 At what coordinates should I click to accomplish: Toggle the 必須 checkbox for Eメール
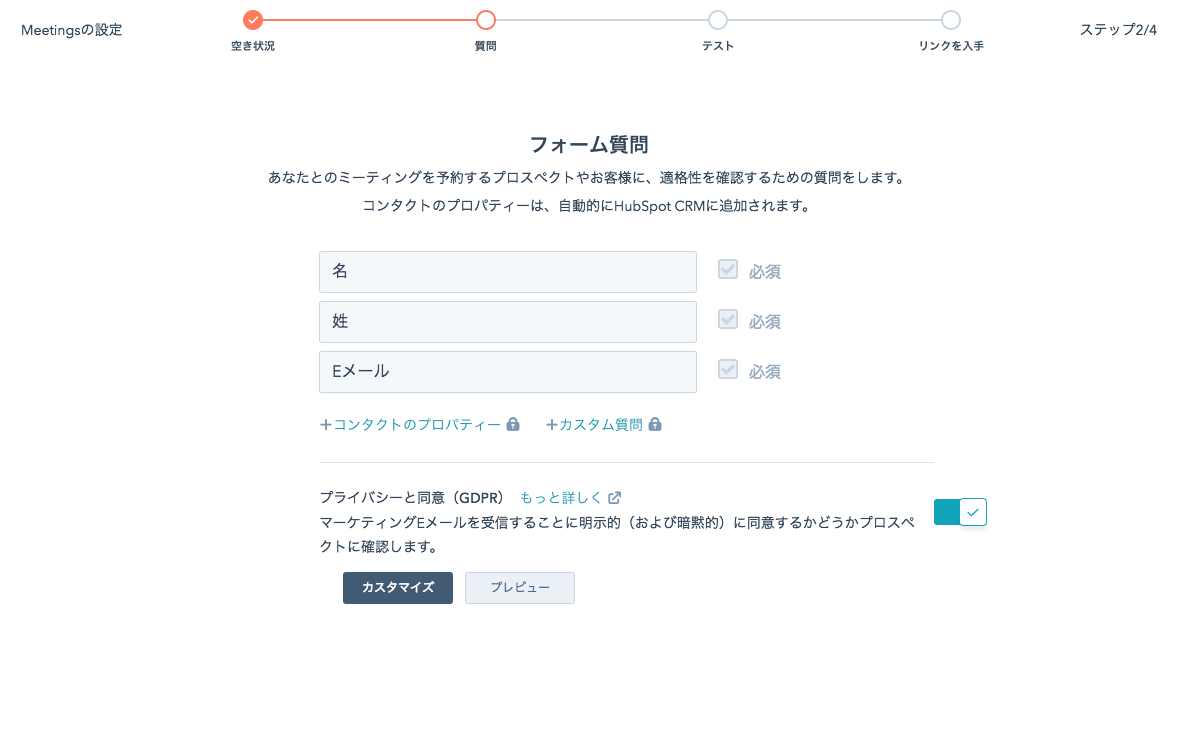click(728, 370)
